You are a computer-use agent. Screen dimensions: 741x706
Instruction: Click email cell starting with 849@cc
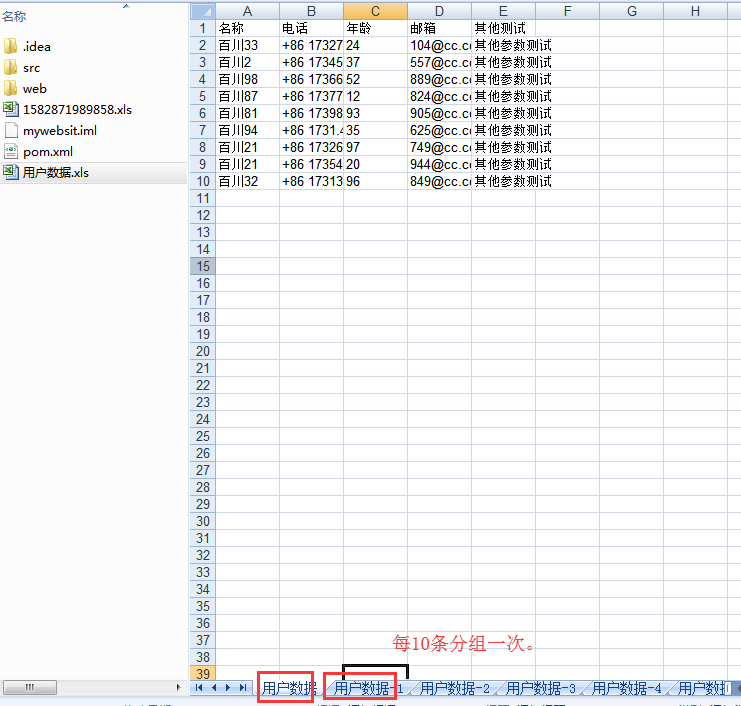click(x=439, y=181)
